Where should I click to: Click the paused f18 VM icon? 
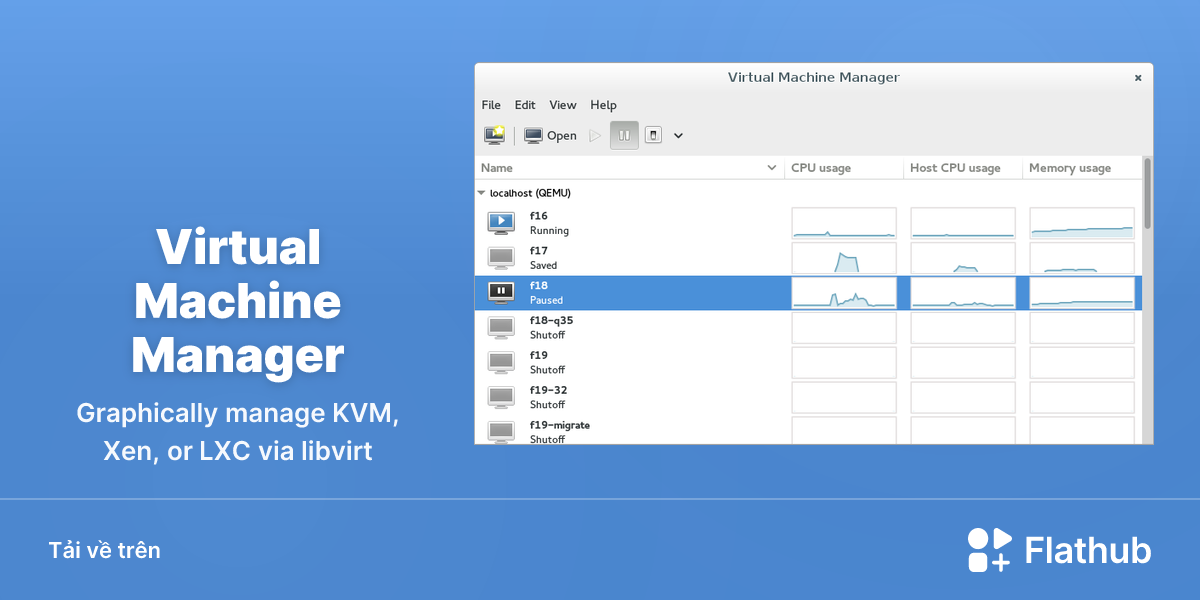501,293
